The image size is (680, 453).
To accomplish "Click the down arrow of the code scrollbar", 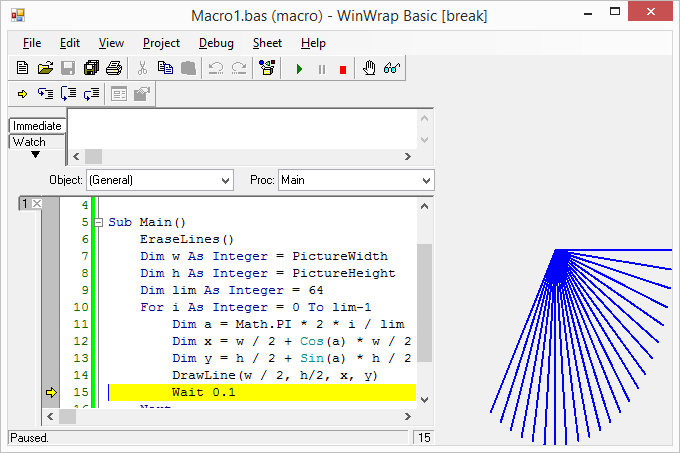I will [425, 400].
